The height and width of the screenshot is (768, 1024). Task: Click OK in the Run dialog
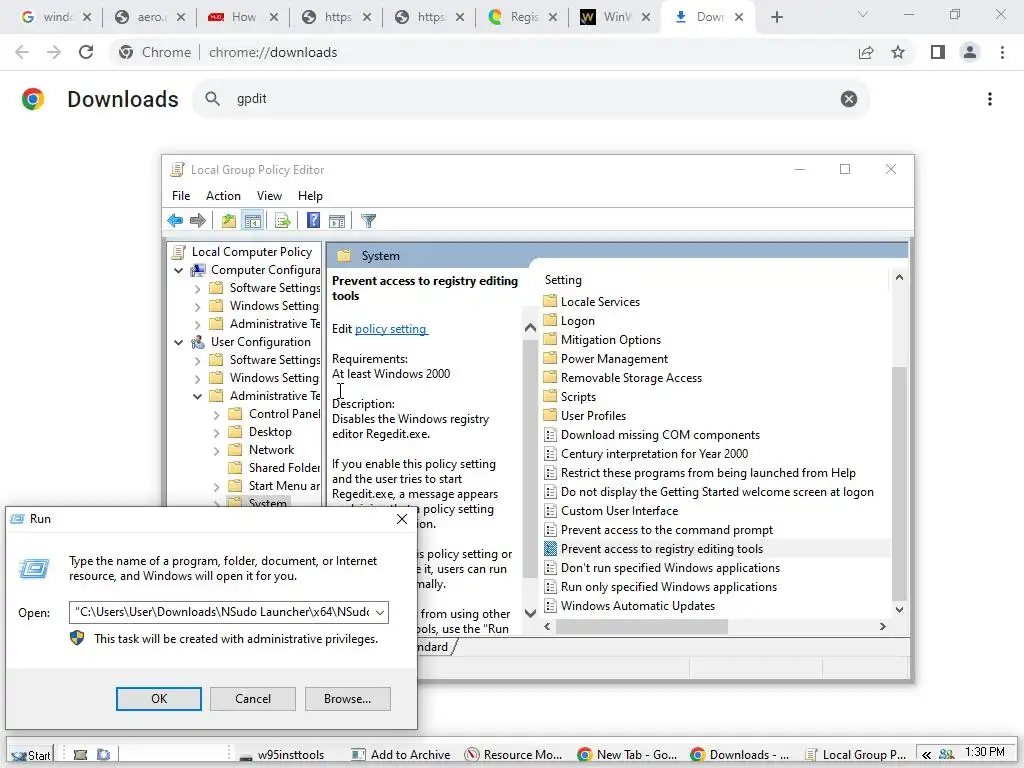(159, 699)
